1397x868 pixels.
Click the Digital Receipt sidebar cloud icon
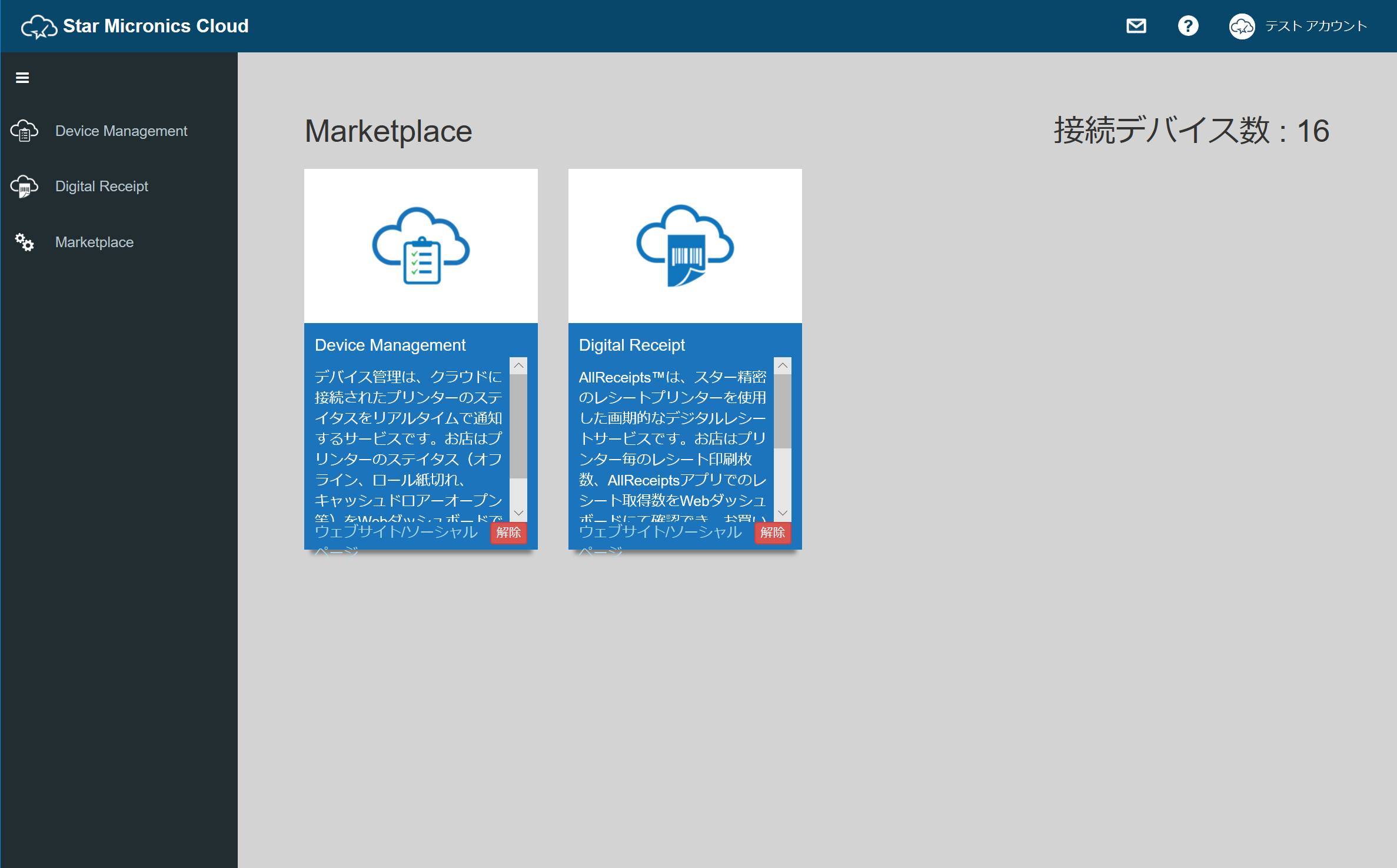click(x=24, y=186)
